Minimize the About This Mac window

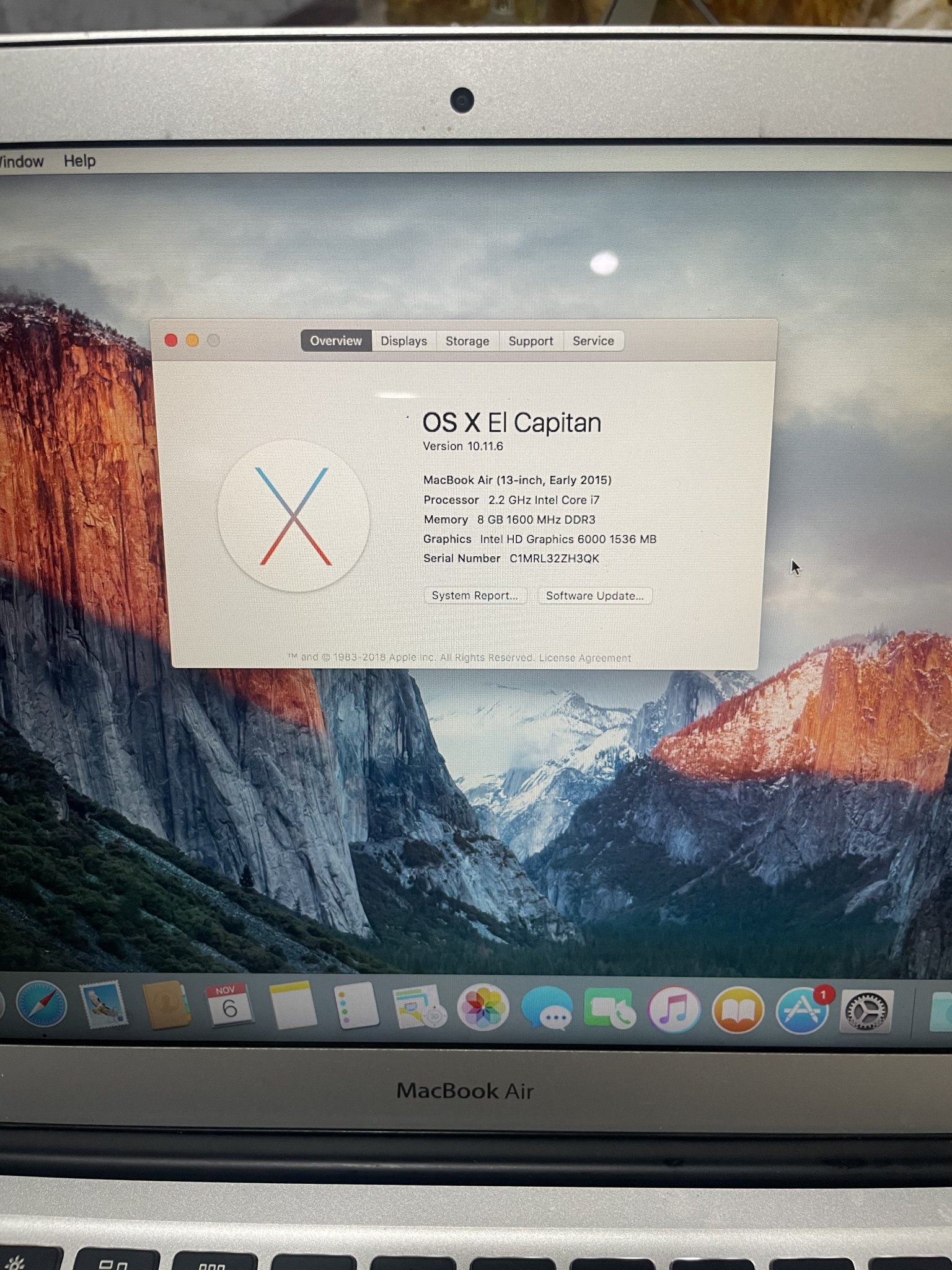point(192,340)
